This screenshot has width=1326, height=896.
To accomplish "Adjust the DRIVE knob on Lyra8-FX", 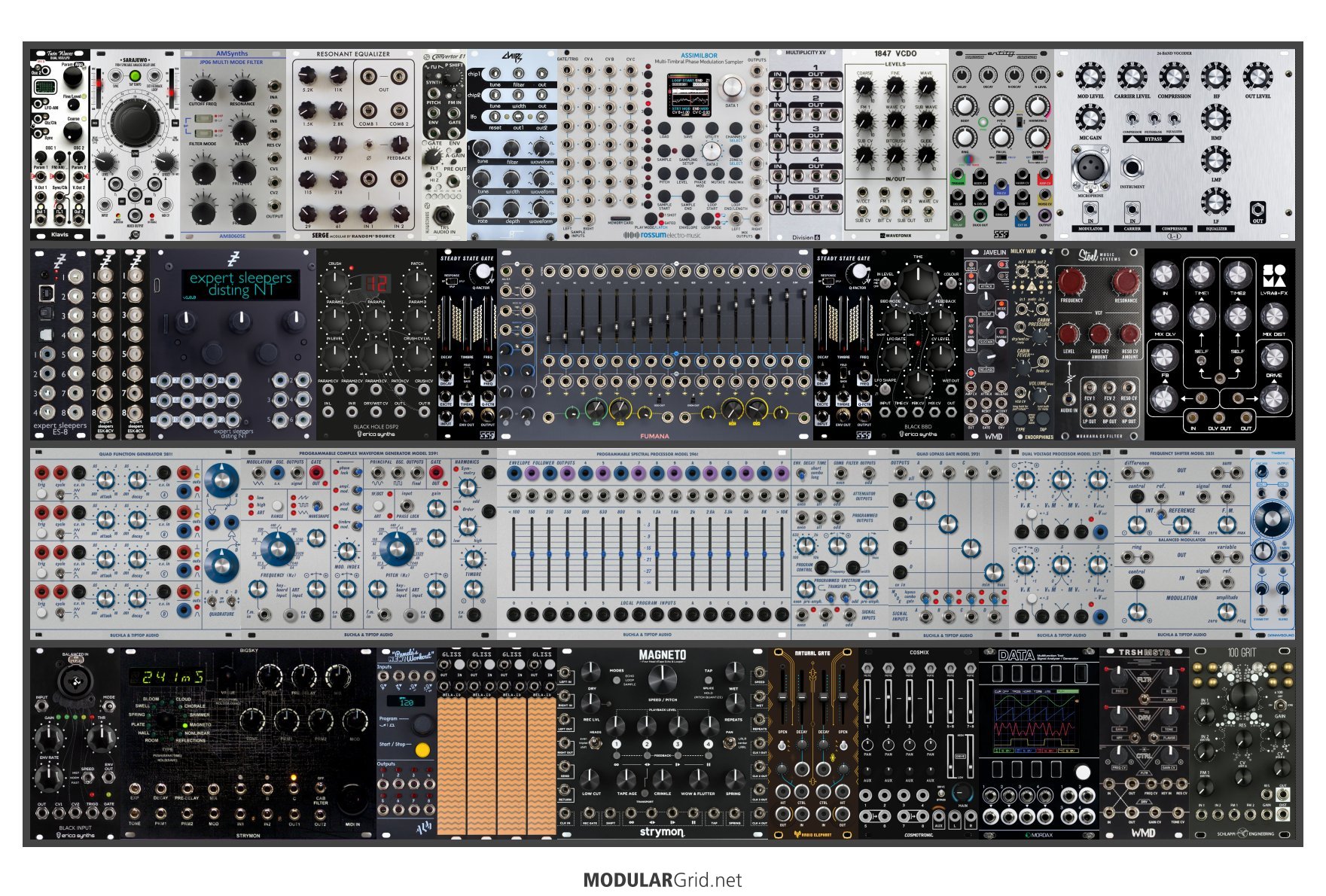I will tap(1273, 358).
